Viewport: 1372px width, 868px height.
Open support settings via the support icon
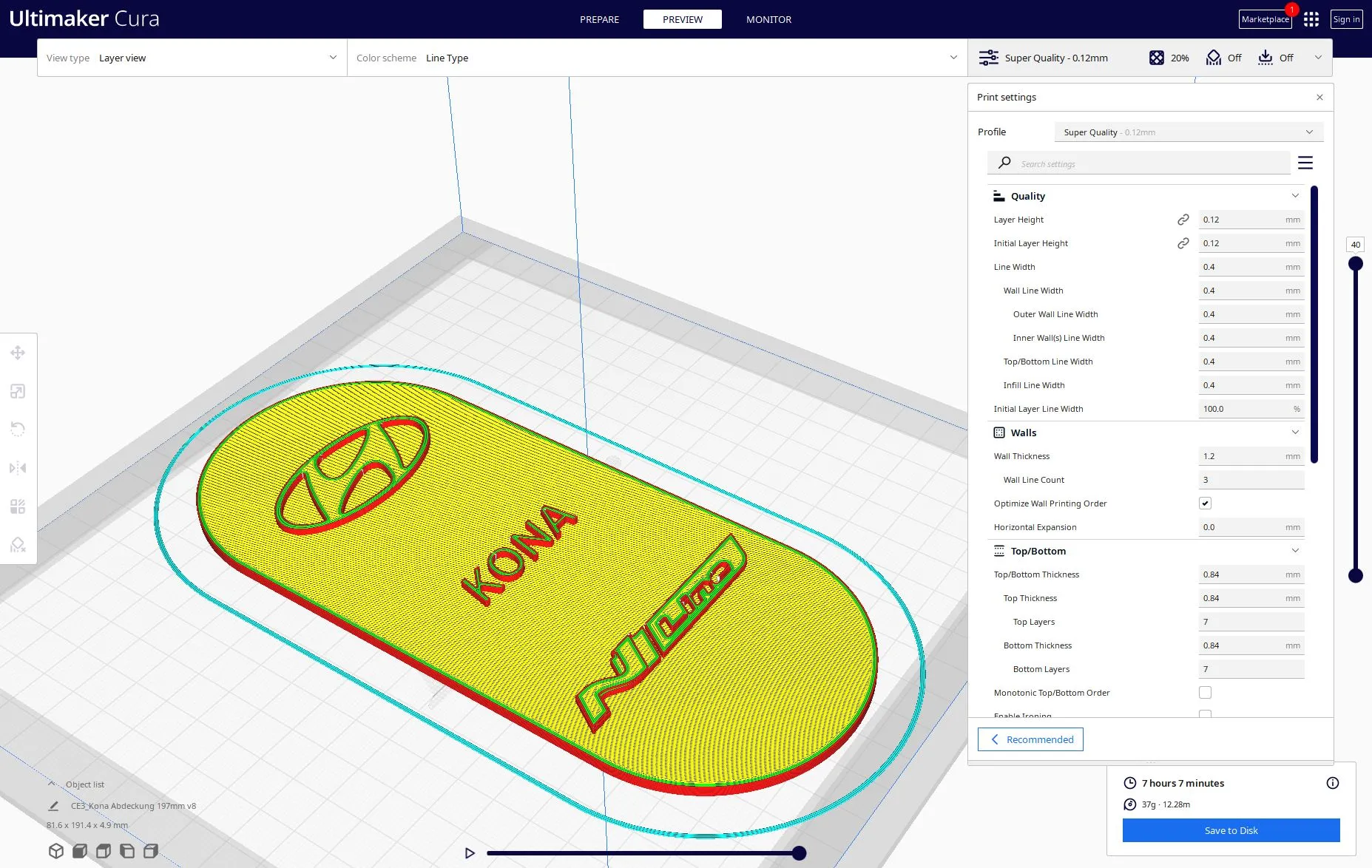click(x=1213, y=57)
